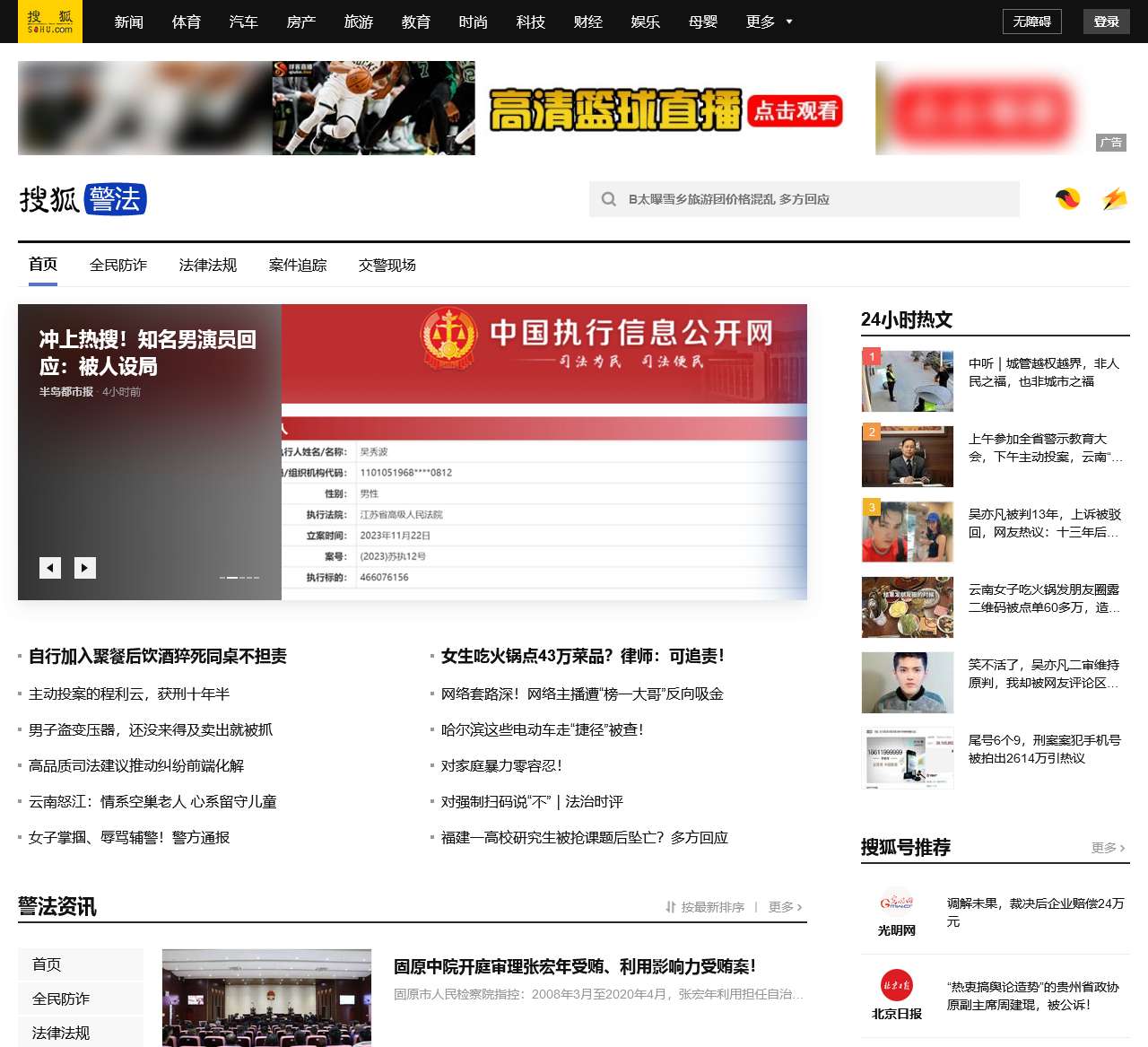Open 体育 in the top navigation
Image resolution: width=1148 pixels, height=1047 pixels.
pos(187,22)
